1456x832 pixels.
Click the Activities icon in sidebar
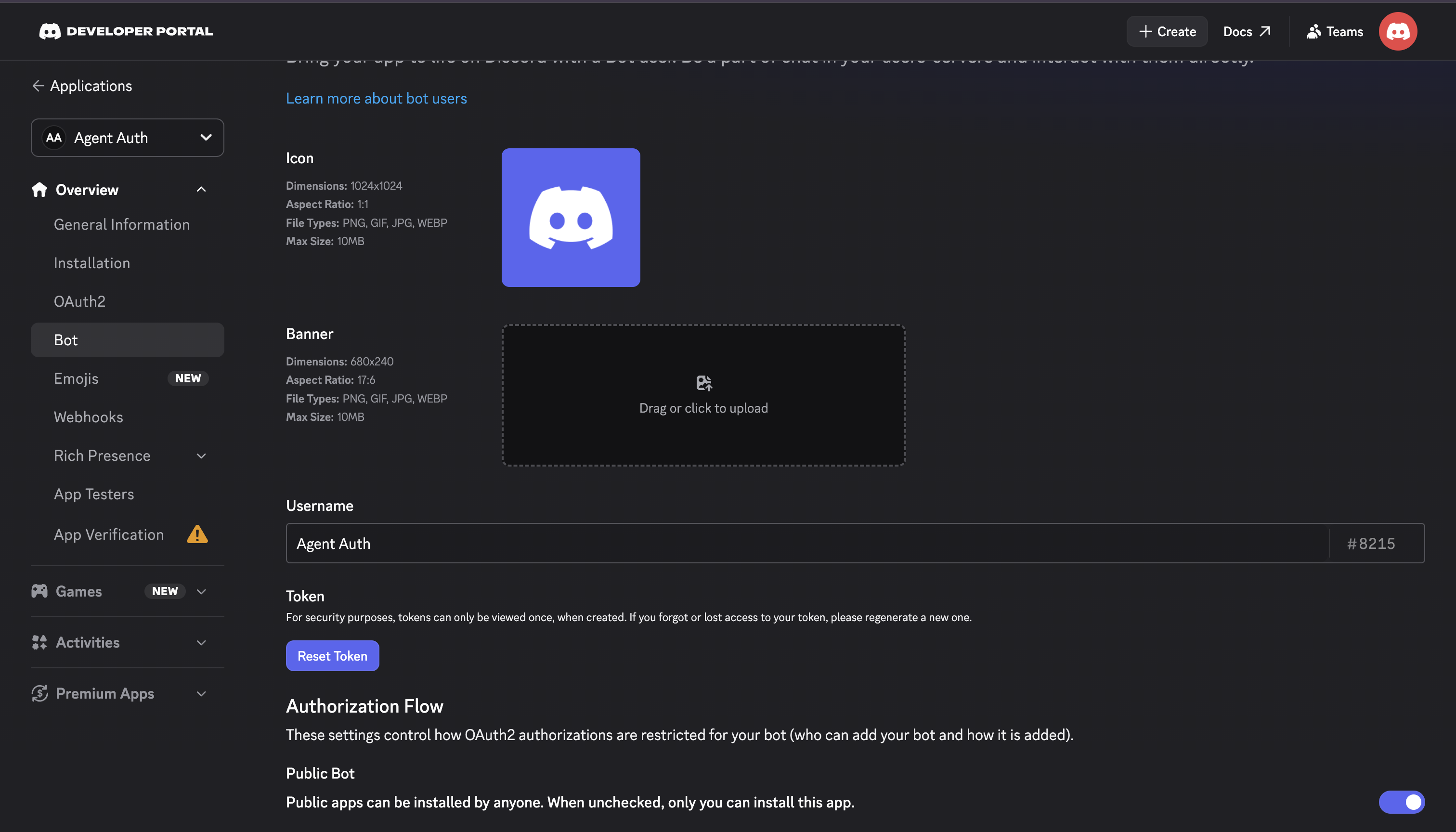click(x=39, y=642)
